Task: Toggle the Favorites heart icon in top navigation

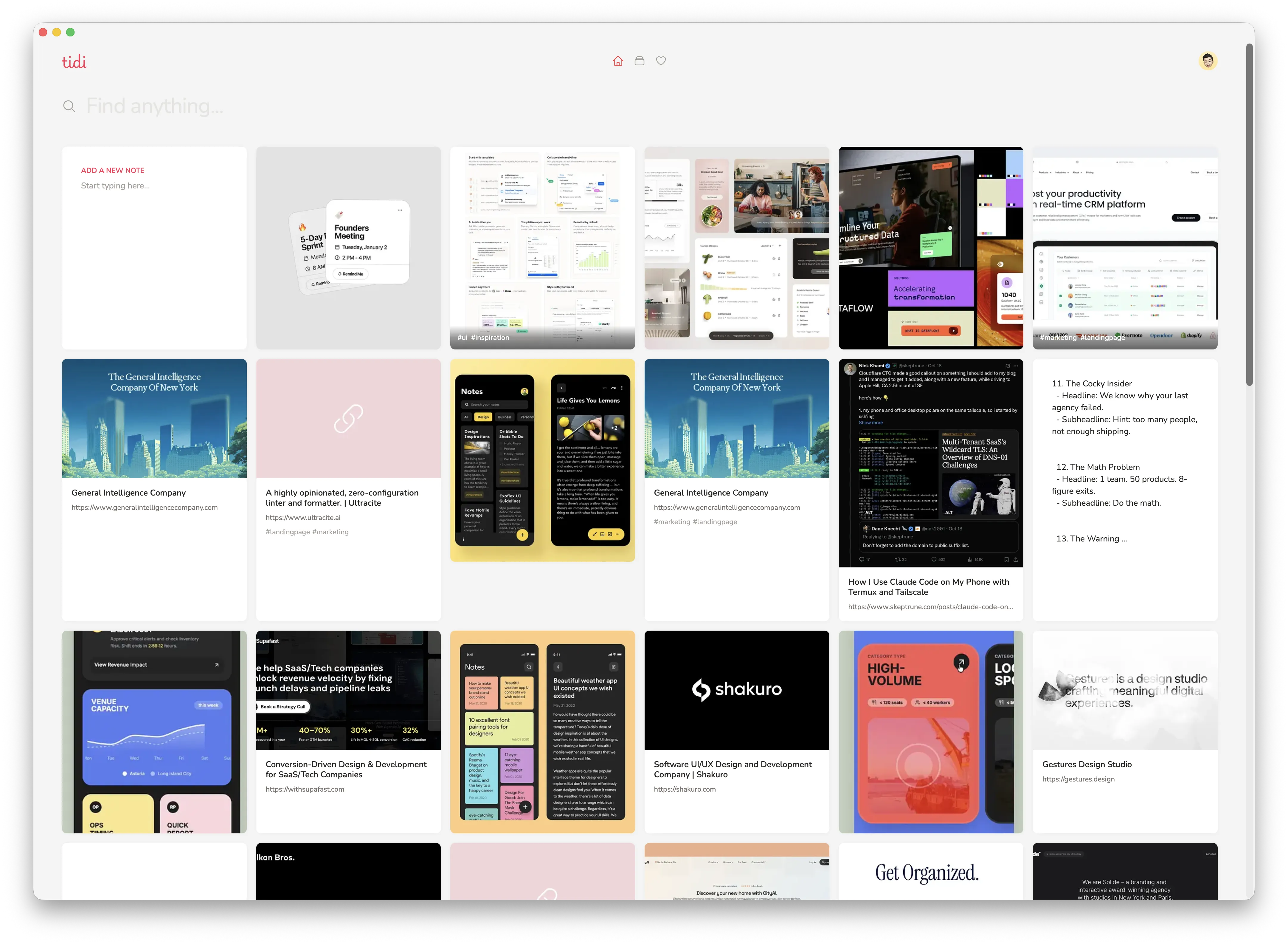Action: tap(661, 61)
